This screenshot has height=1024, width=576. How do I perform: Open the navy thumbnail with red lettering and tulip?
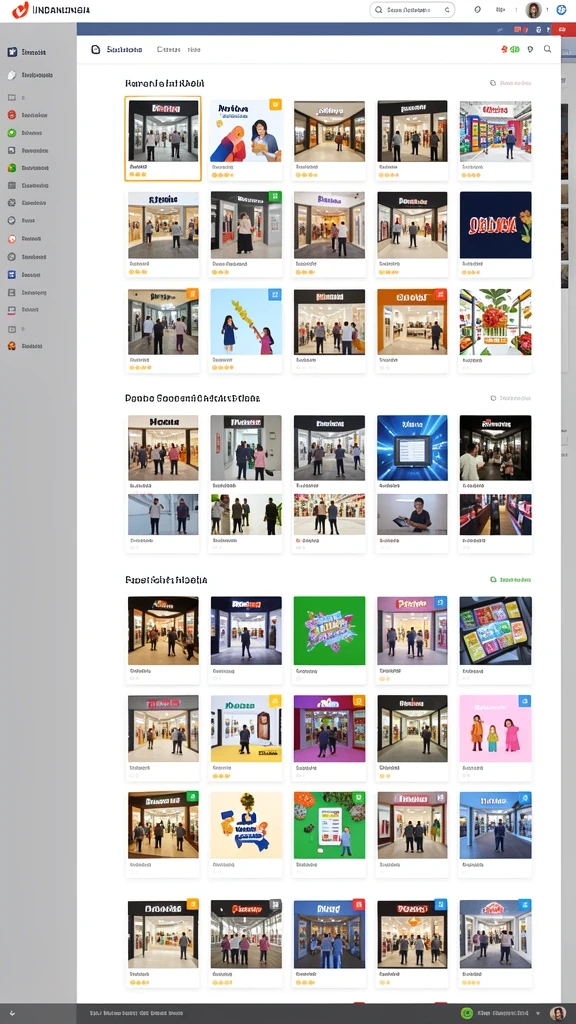[x=495, y=225]
